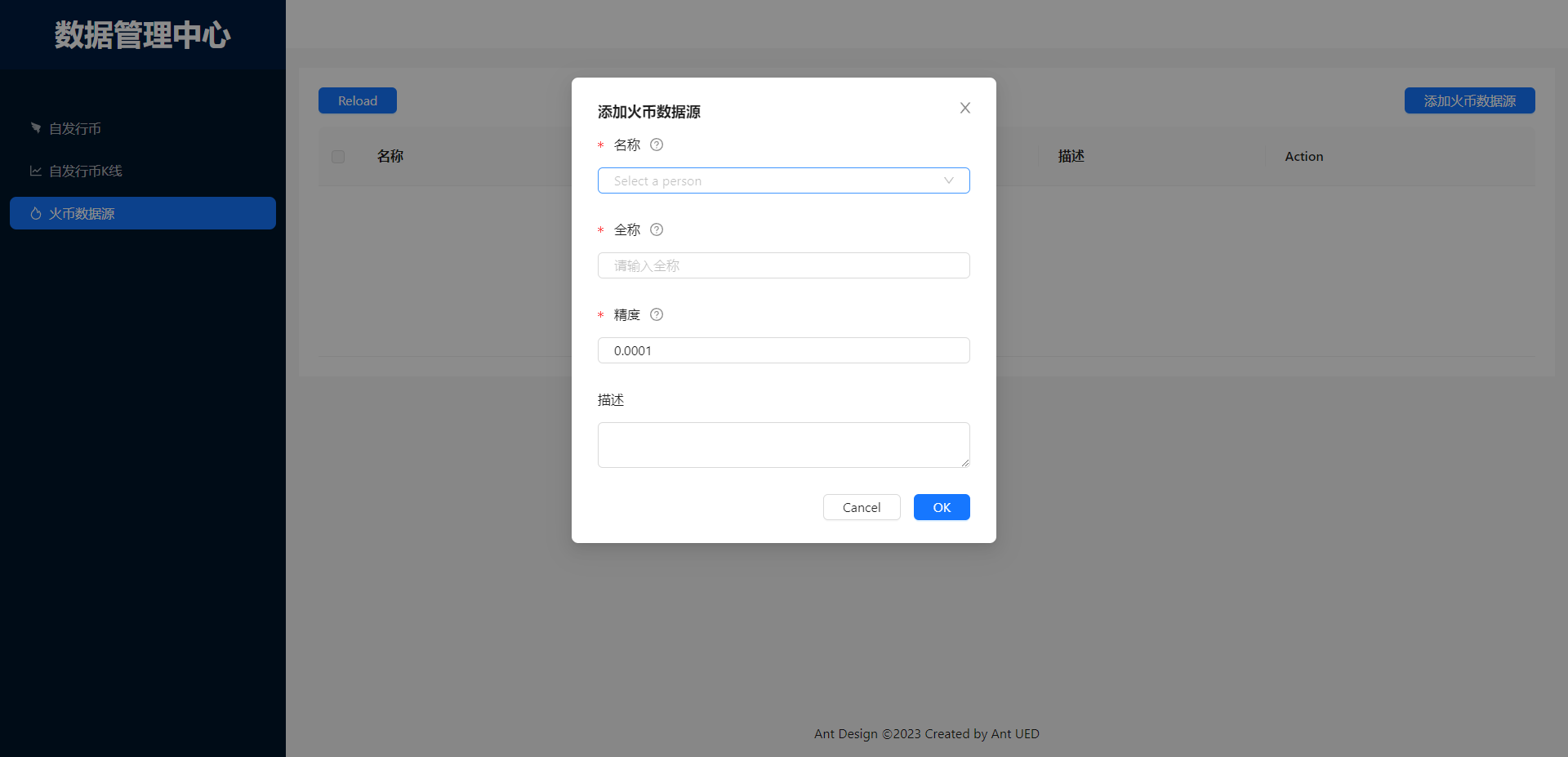Image resolution: width=1568 pixels, height=757 pixels.
Task: Close the 添加火币数据源 dialog with X
Action: point(964,108)
